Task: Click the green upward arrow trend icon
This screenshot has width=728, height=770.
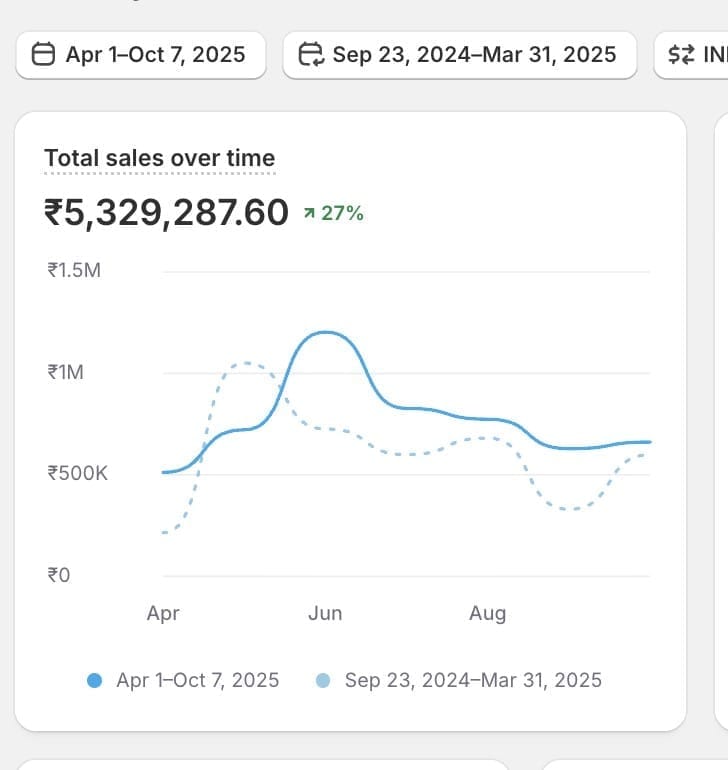Action: pos(309,213)
